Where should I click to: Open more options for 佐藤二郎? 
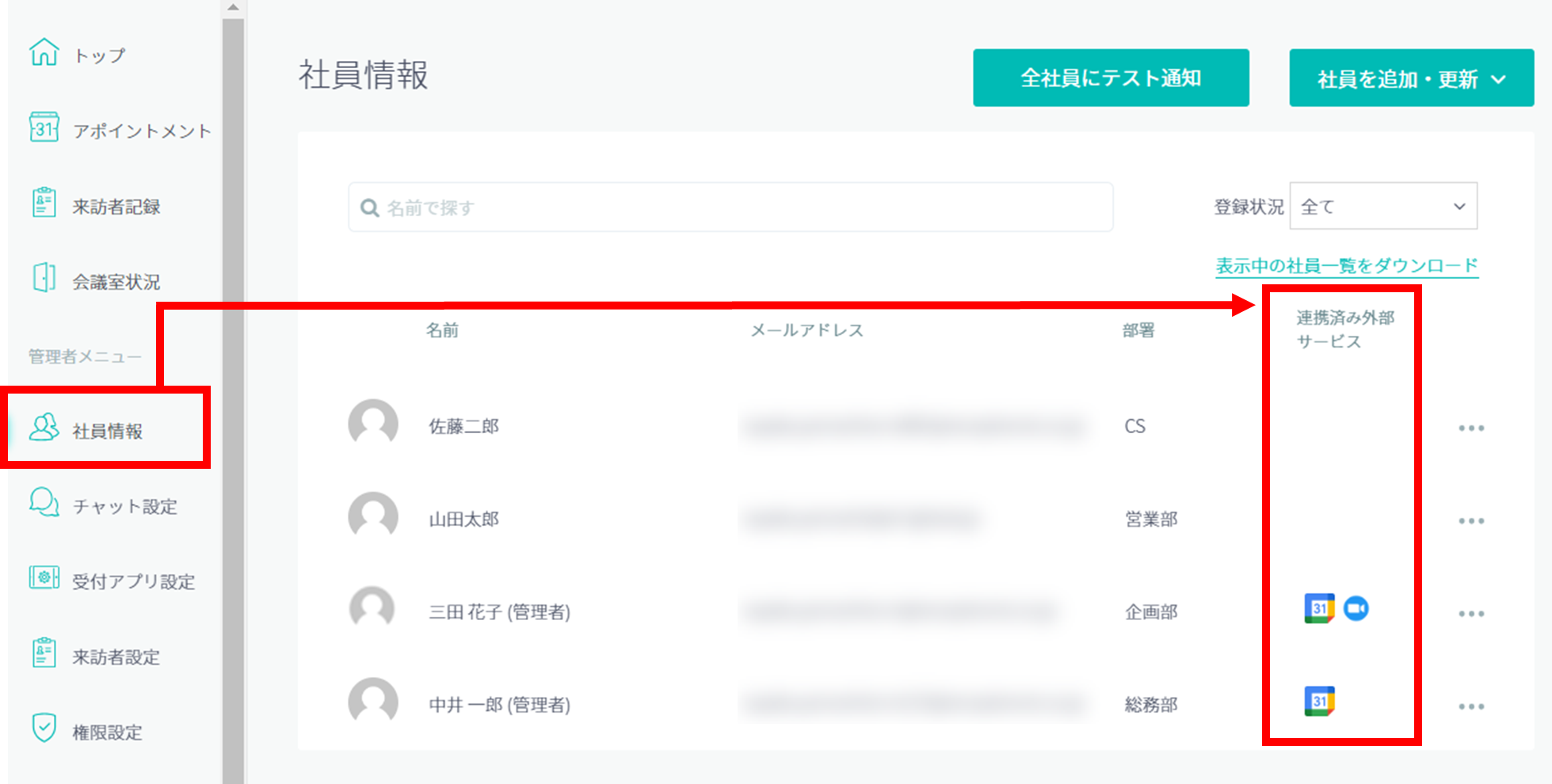[x=1470, y=428]
